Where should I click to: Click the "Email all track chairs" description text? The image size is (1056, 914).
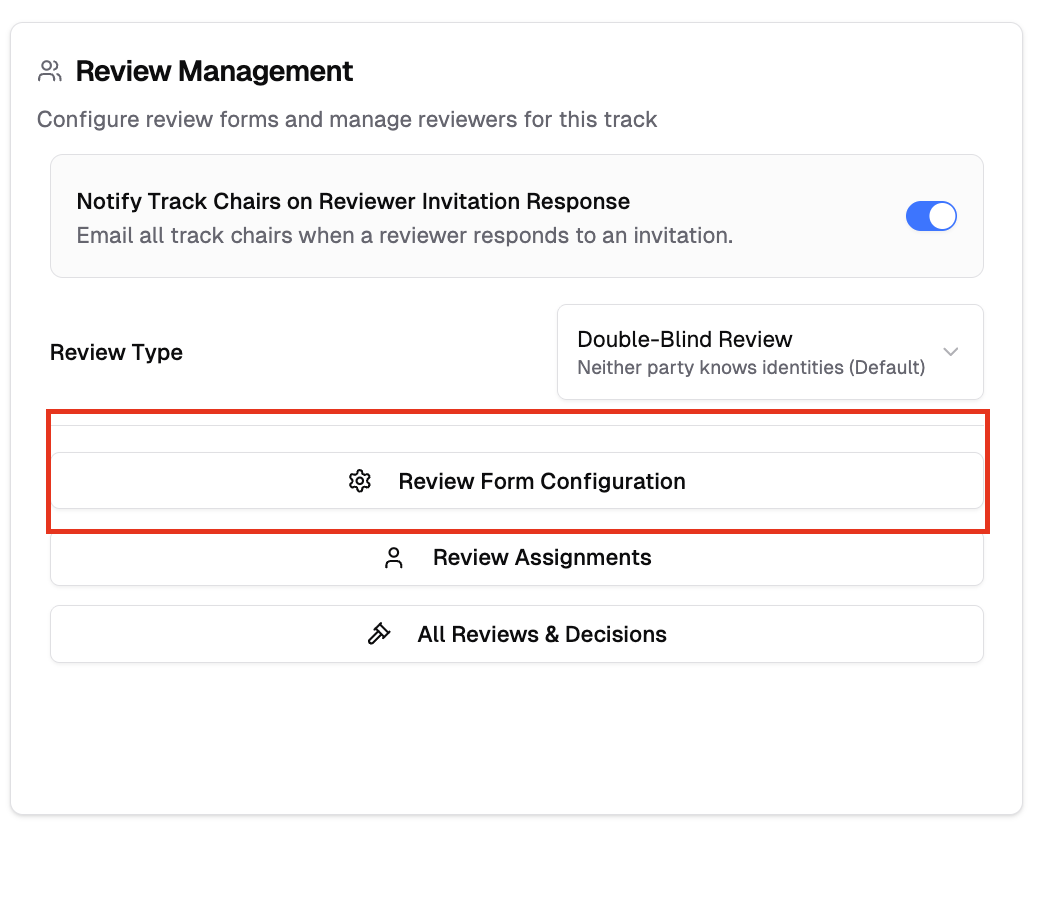point(404,236)
